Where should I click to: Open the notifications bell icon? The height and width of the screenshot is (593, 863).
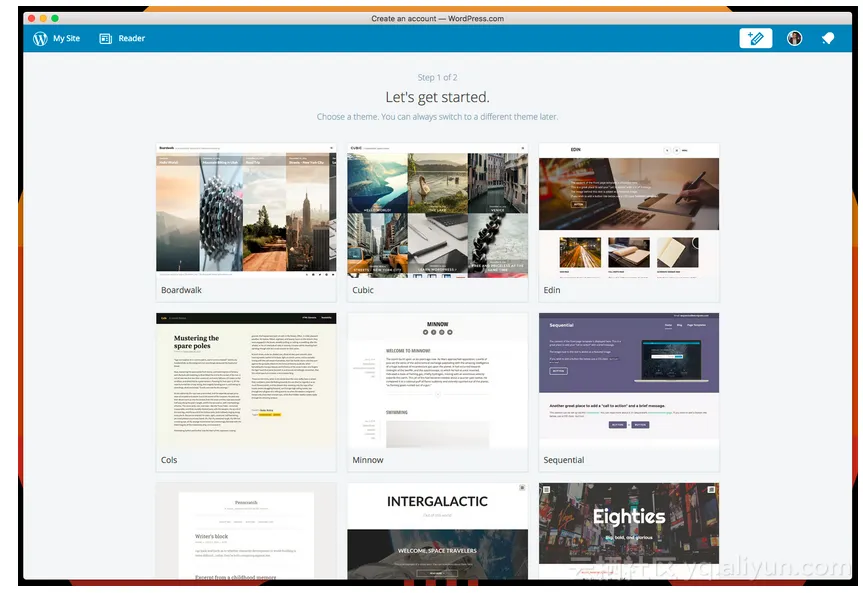click(x=827, y=38)
